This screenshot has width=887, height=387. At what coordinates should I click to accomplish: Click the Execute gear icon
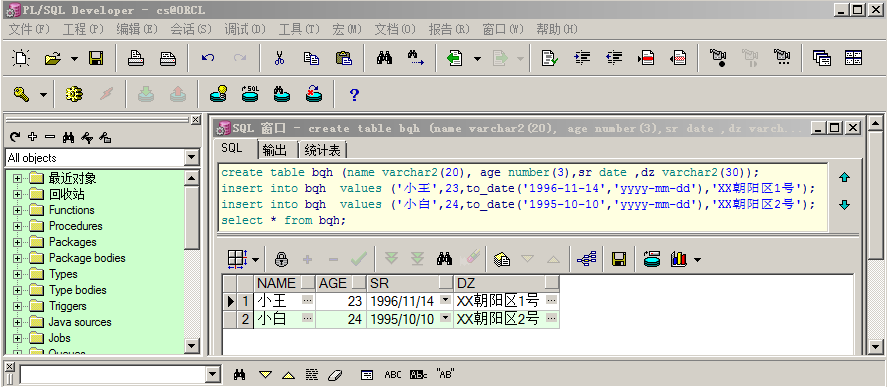(74, 94)
